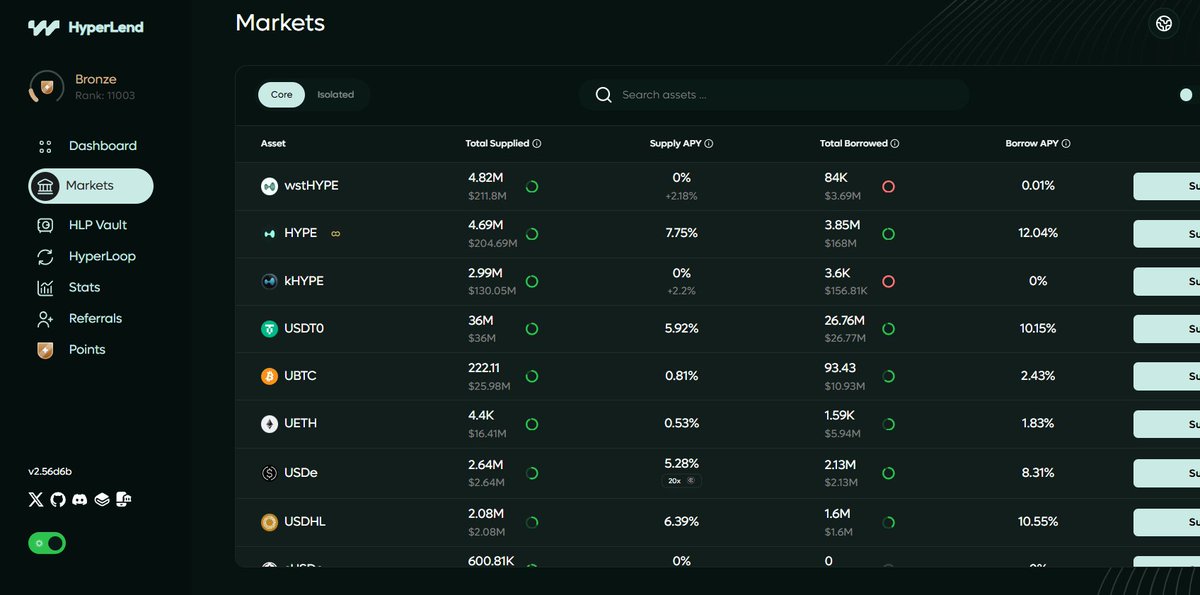Click the Borrow APY column header
Screen dimensions: 1200x595
1032,144
